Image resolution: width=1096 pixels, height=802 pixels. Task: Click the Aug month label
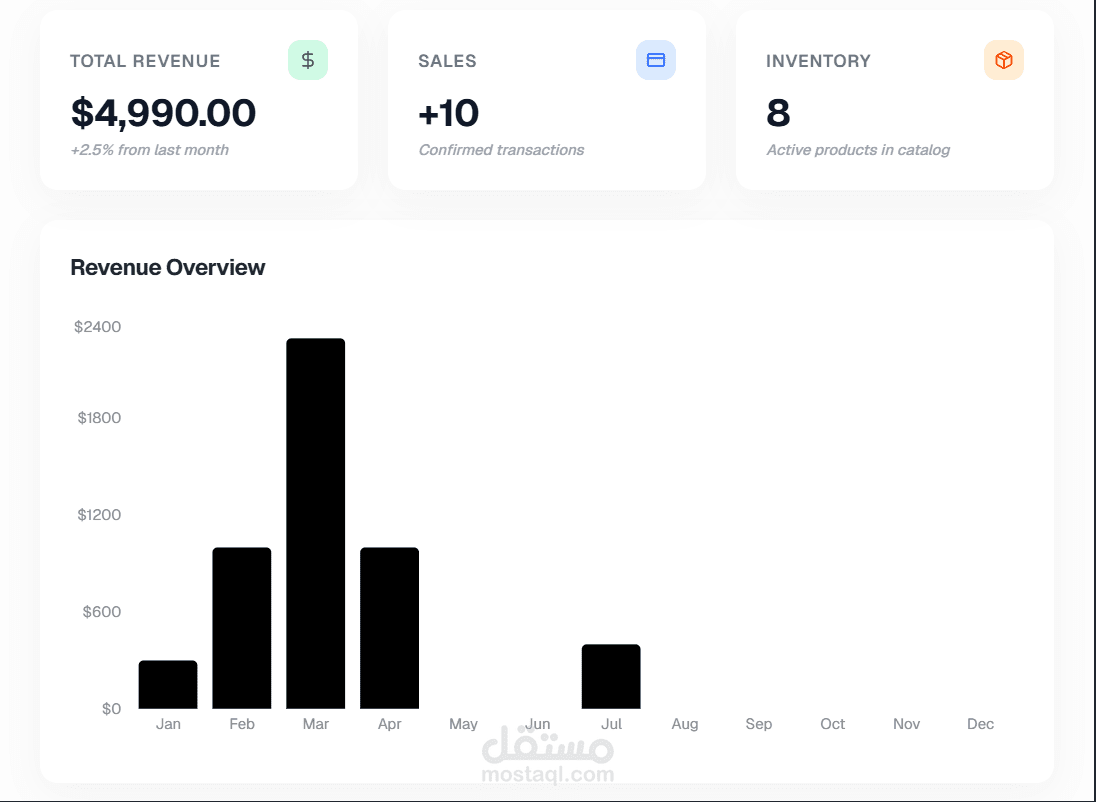685,724
